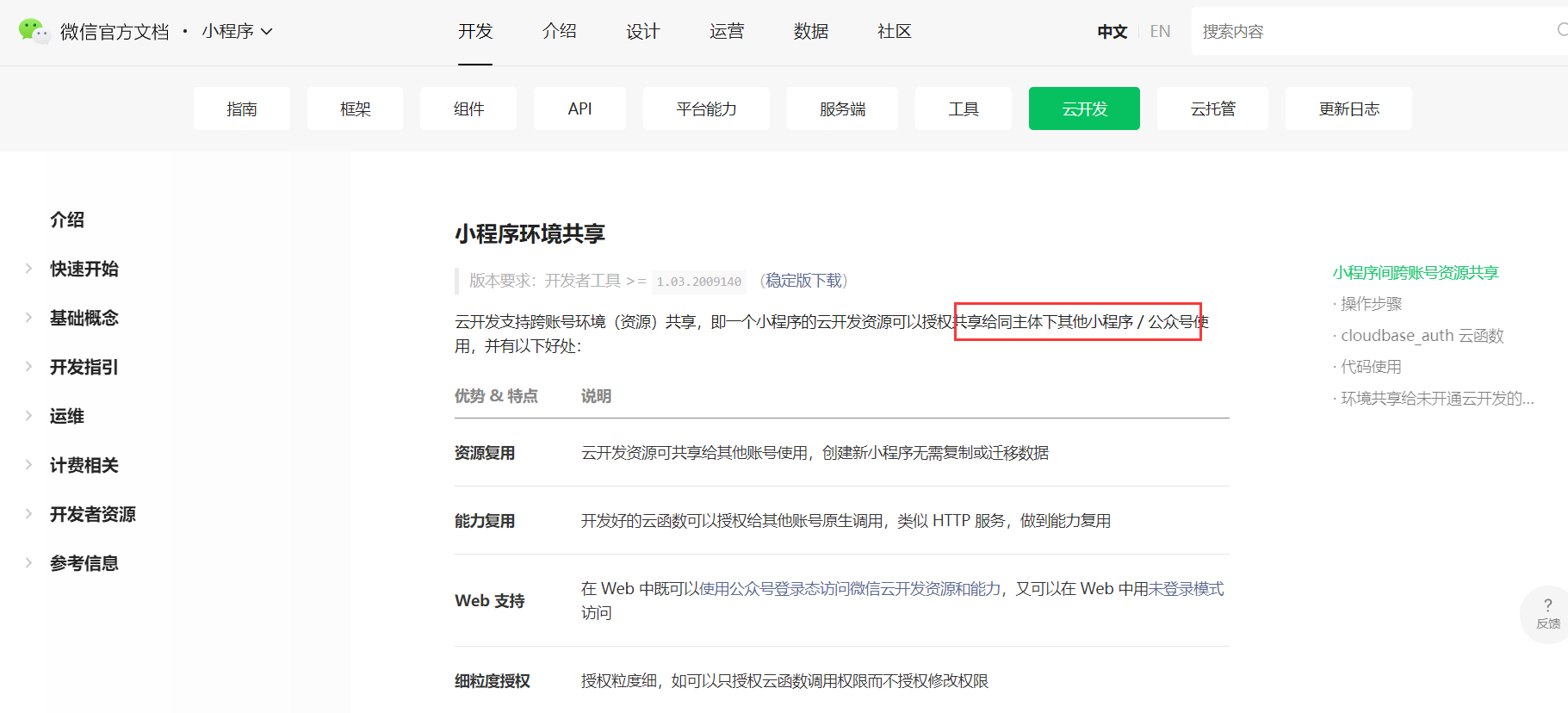
Task: Click the 微信官方文档 title link
Action: point(115,32)
